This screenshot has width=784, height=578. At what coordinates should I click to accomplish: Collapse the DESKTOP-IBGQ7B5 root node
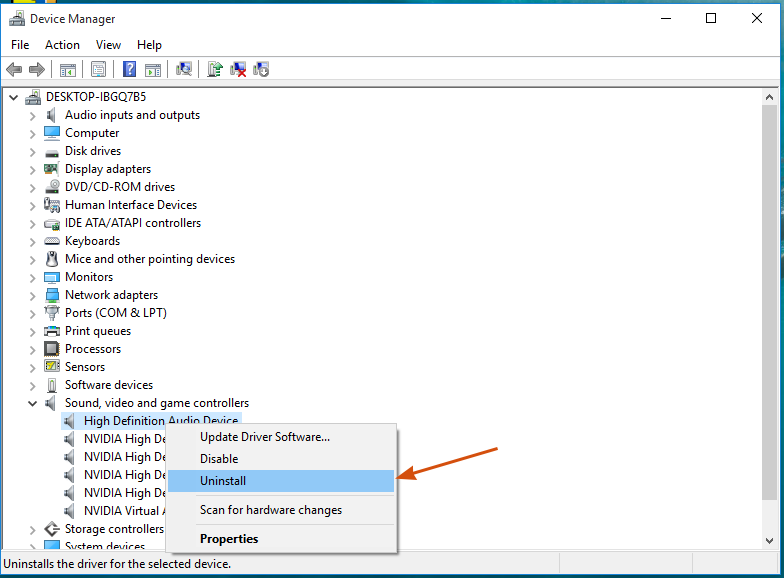click(x=14, y=98)
